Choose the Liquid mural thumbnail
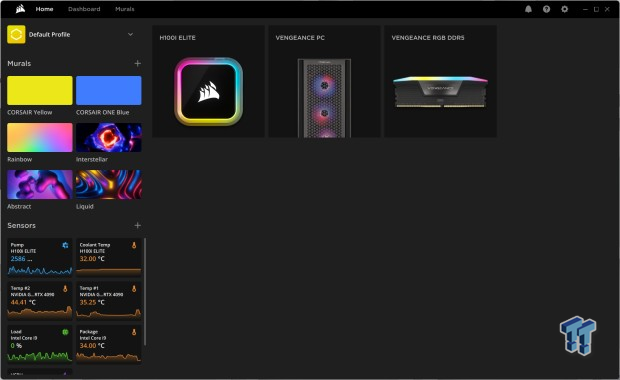This screenshot has width=620, height=380. pyautogui.click(x=109, y=185)
